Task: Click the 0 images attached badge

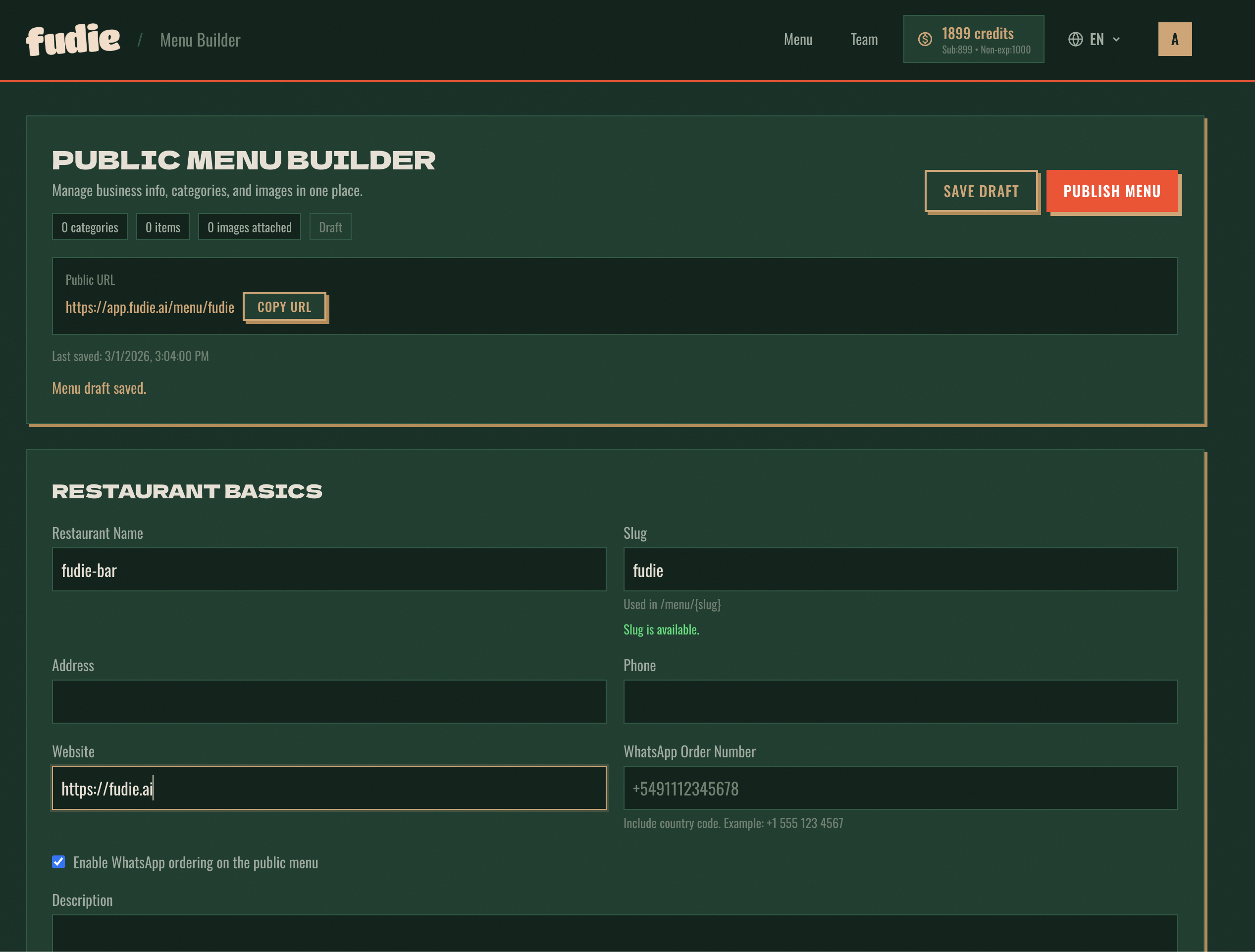Action: coord(249,226)
